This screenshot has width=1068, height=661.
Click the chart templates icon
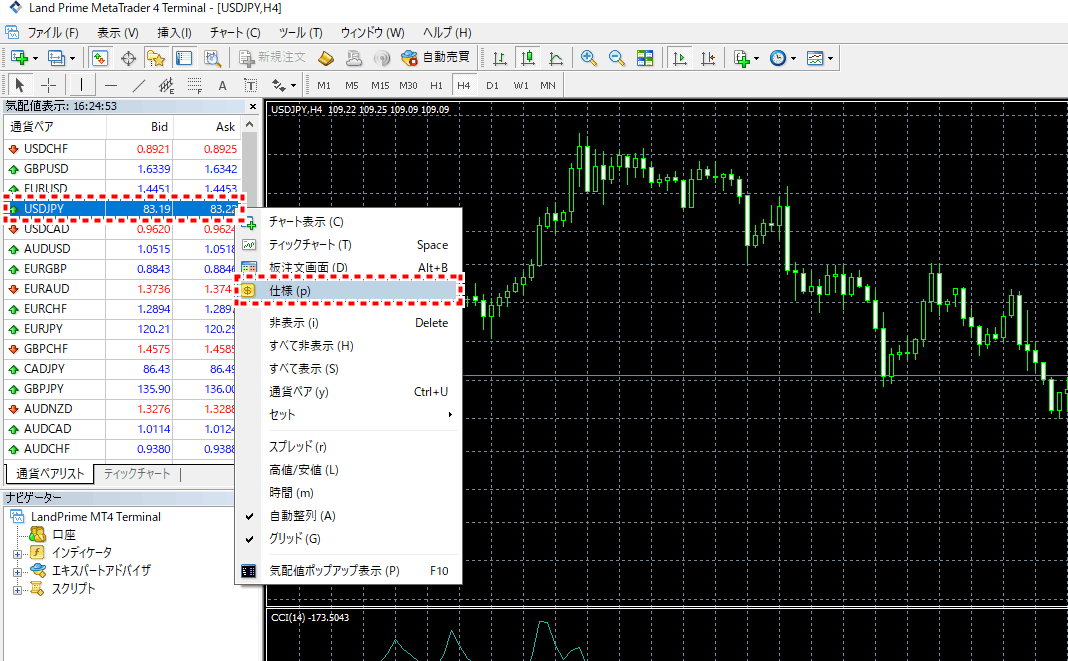[x=815, y=58]
